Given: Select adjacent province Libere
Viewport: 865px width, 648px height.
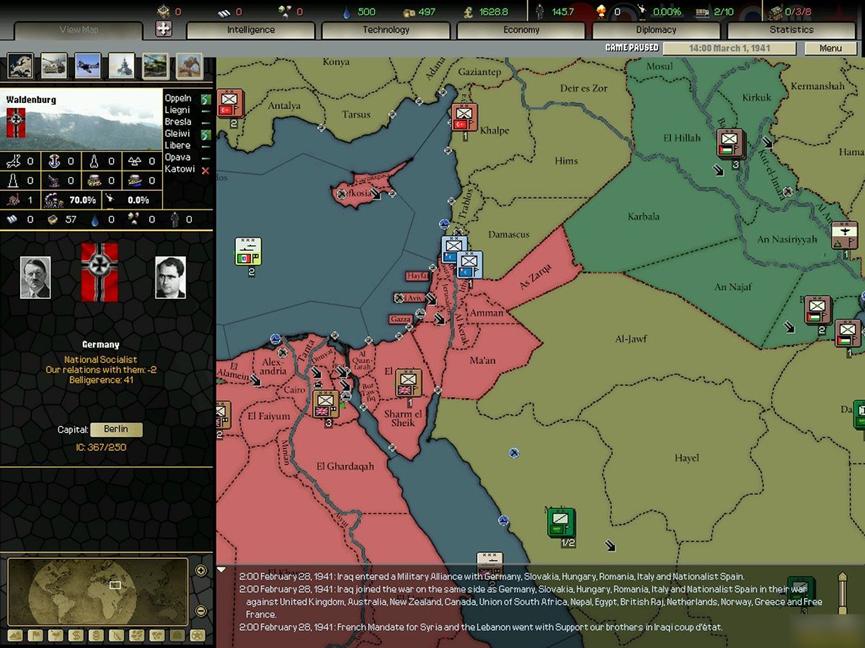Looking at the screenshot, I should click(x=177, y=146).
